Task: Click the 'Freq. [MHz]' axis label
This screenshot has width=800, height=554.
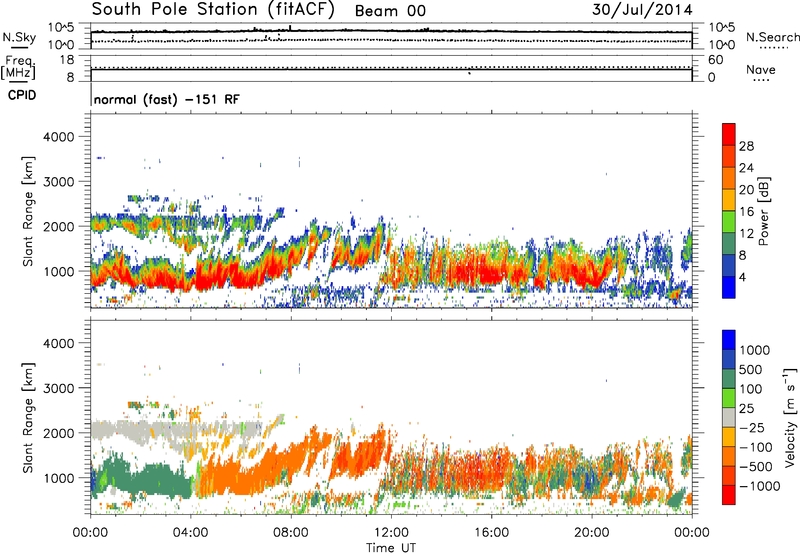Action: pos(18,67)
